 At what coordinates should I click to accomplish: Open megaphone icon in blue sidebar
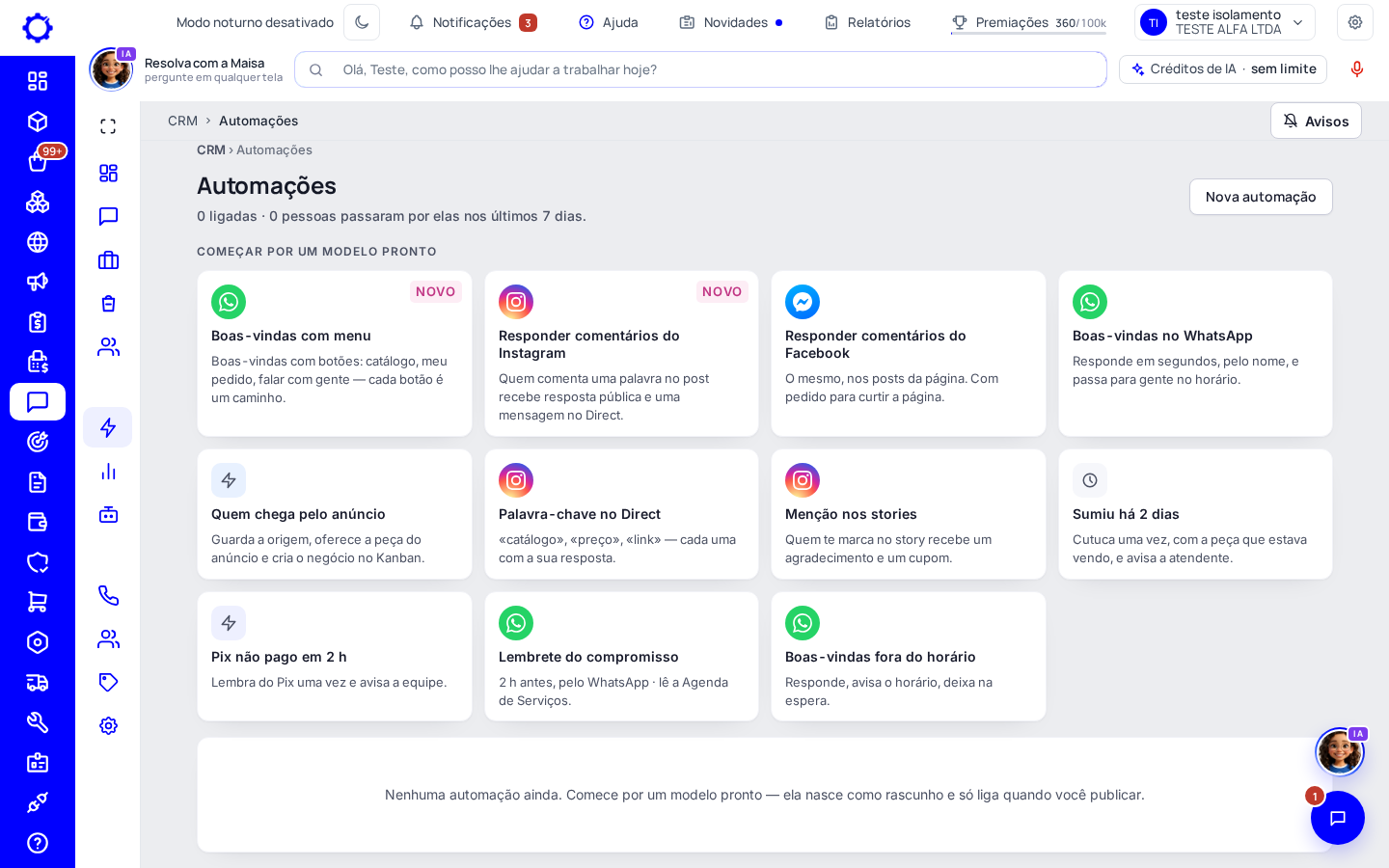(38, 282)
